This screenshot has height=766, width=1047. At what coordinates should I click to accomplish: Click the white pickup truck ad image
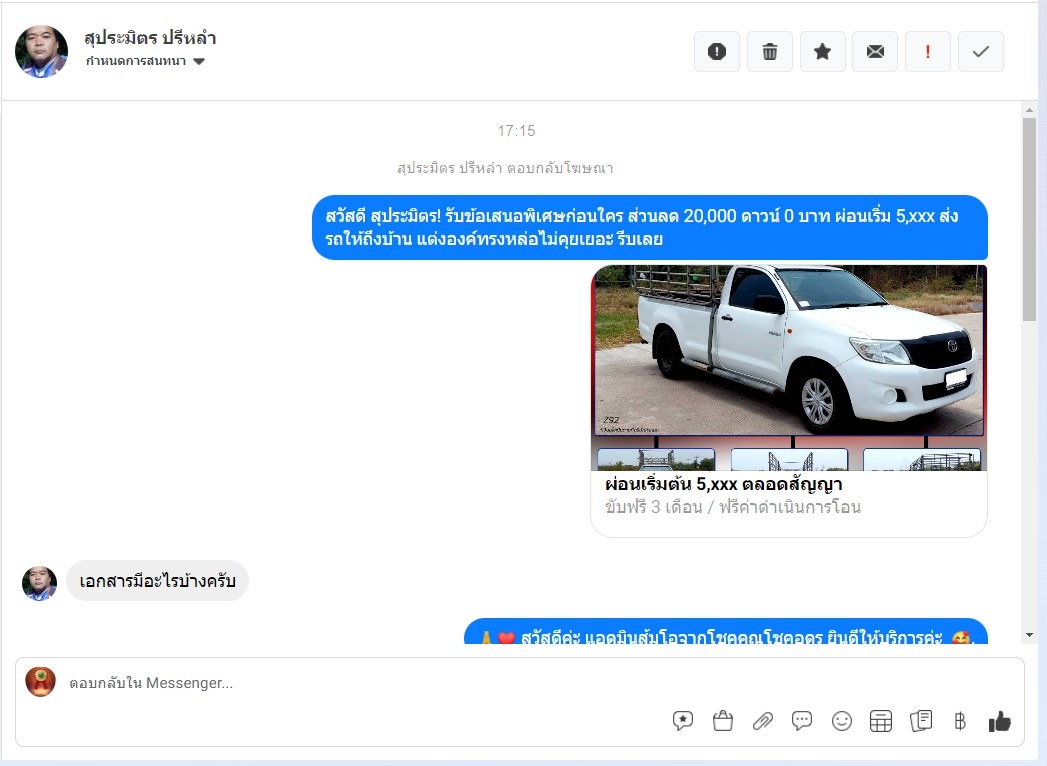789,367
